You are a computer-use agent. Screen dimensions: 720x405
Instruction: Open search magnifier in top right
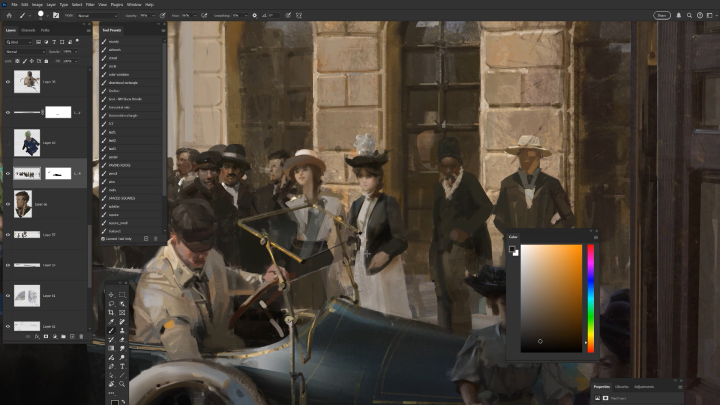(x=689, y=15)
